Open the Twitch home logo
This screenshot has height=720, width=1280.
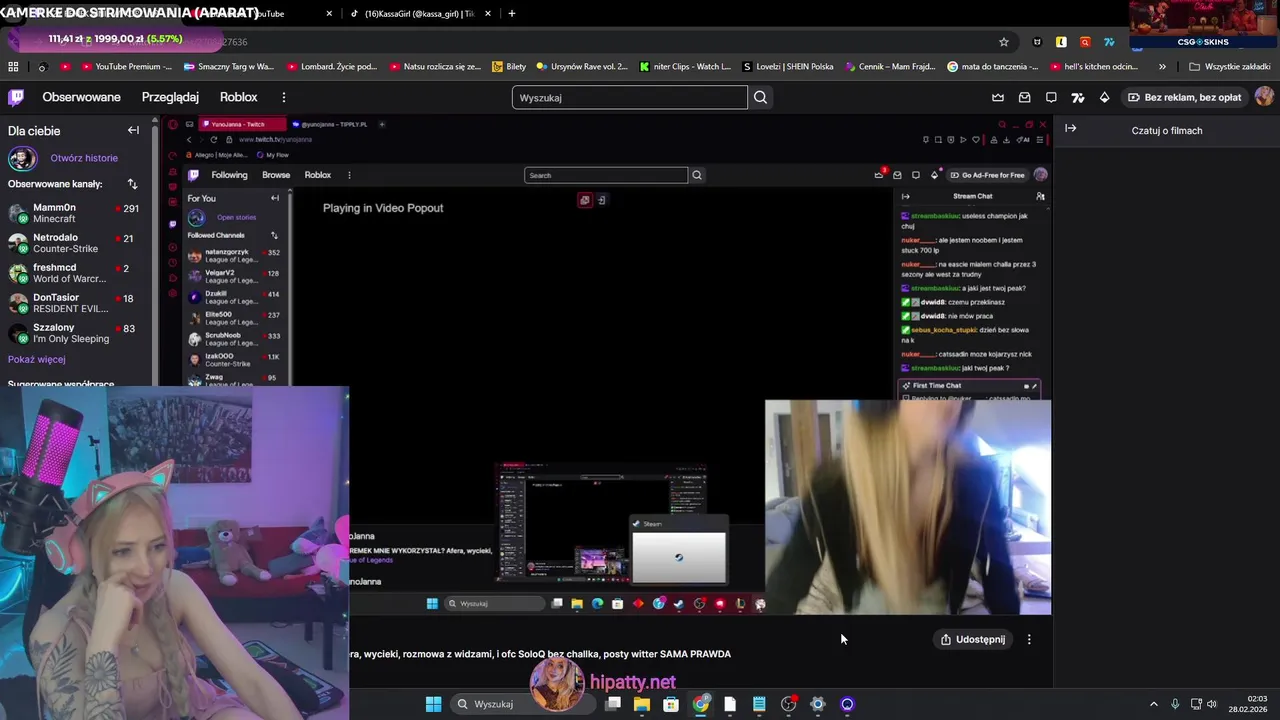(16, 97)
